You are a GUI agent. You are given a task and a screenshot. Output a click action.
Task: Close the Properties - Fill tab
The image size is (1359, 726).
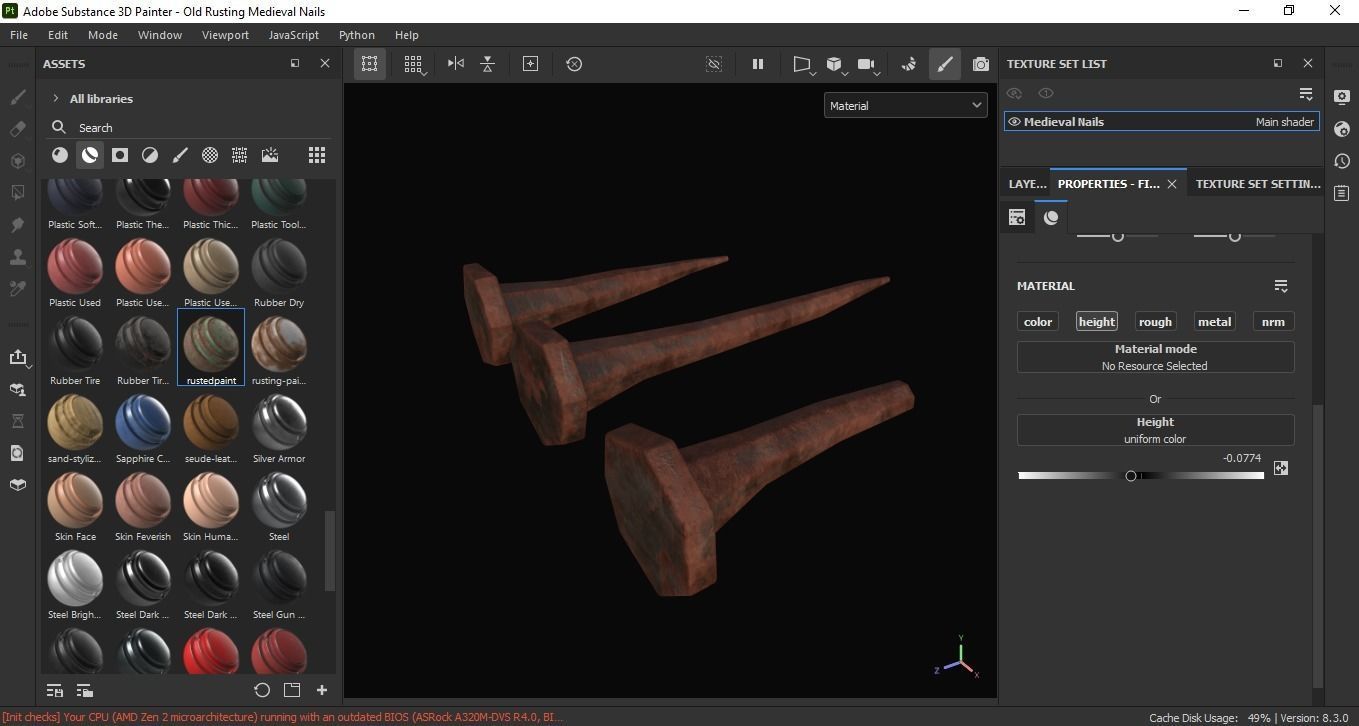click(x=1172, y=184)
